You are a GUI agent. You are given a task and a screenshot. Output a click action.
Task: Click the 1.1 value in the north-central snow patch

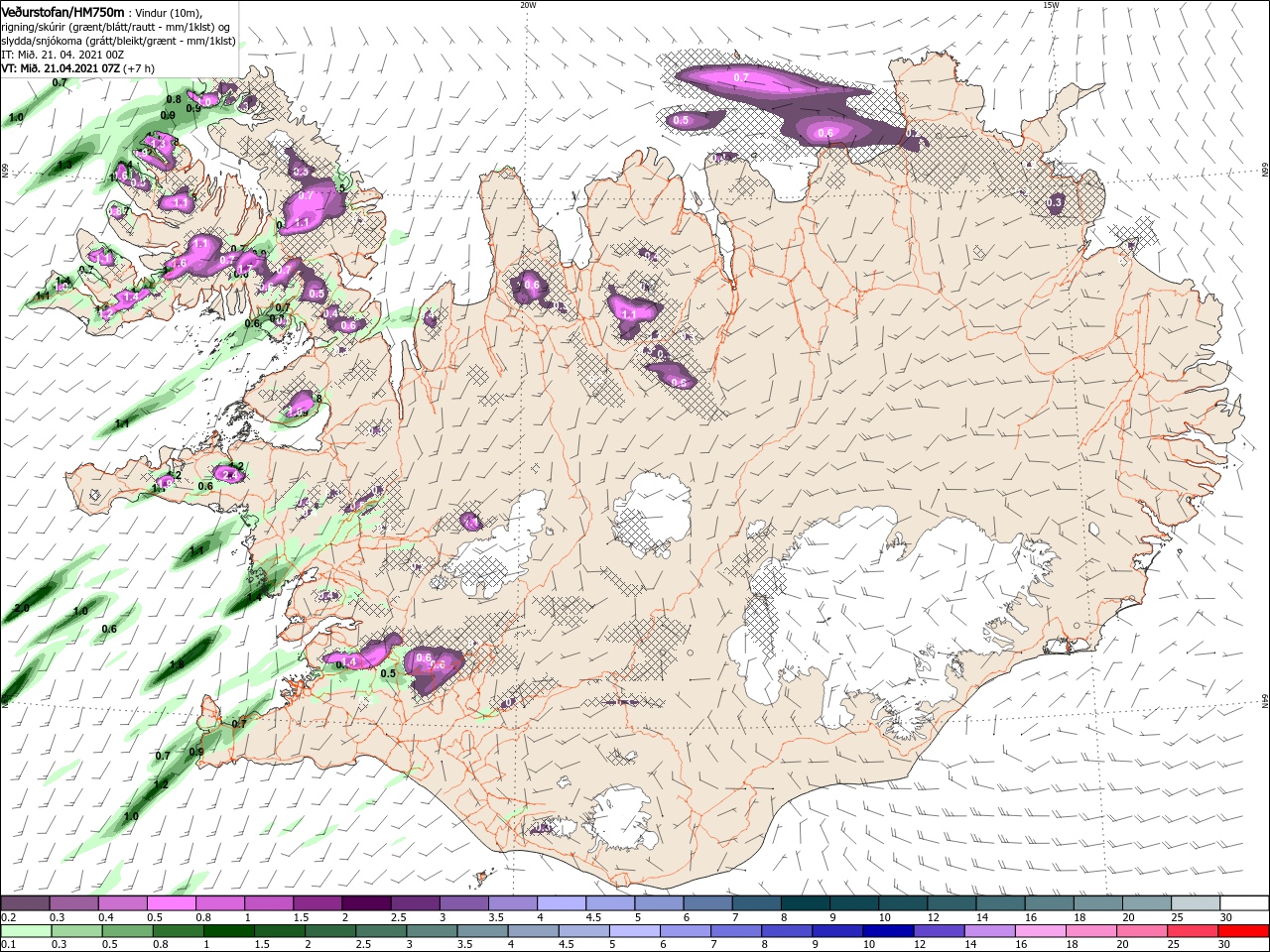[627, 313]
